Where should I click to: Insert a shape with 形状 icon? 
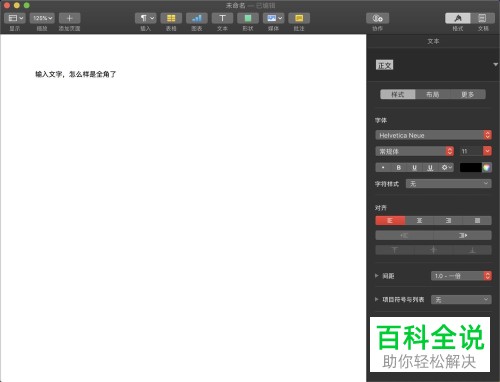(248, 18)
